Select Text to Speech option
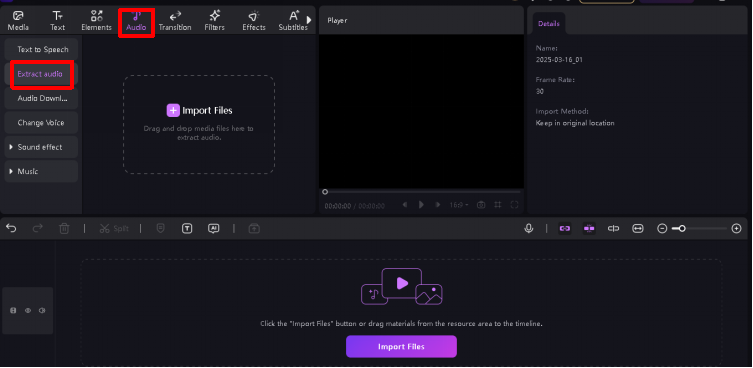 point(41,49)
